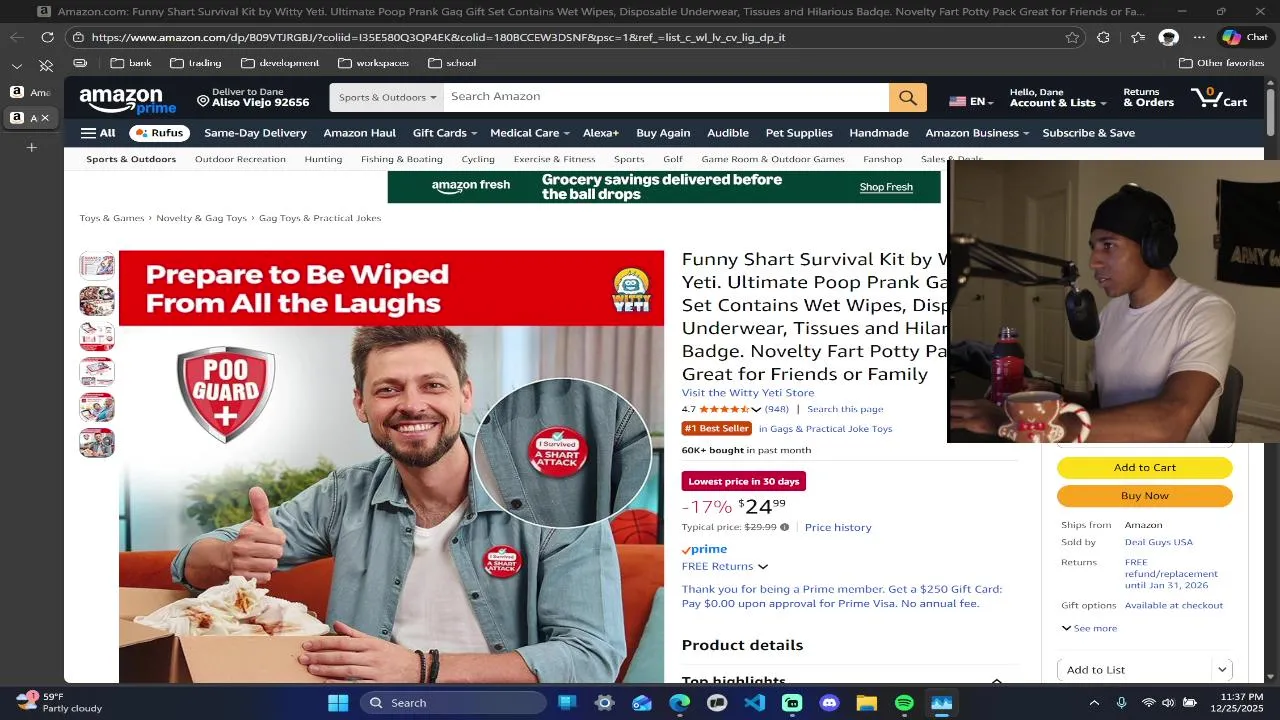Open the browser three-dot settings menu
1280x720 pixels.
pos(1198,37)
